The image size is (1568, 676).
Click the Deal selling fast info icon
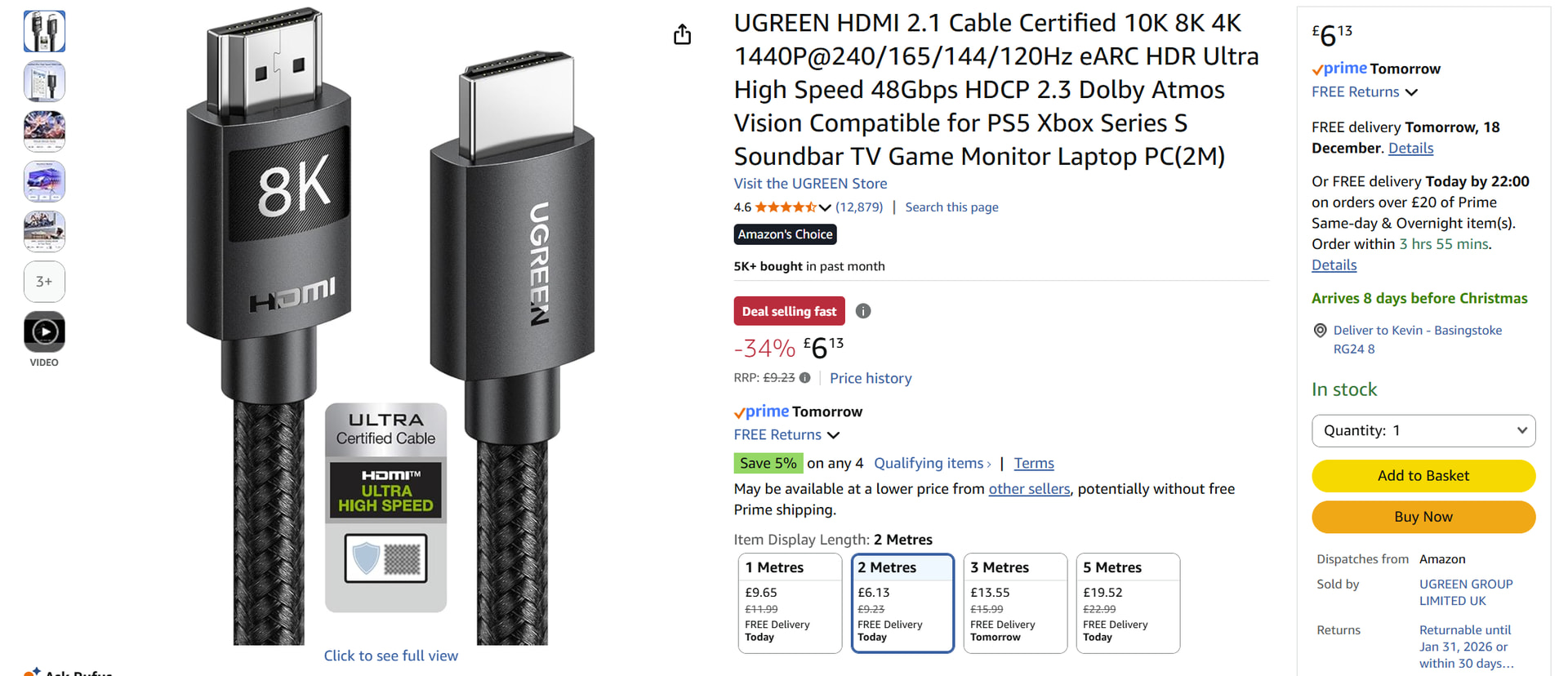coord(862,311)
